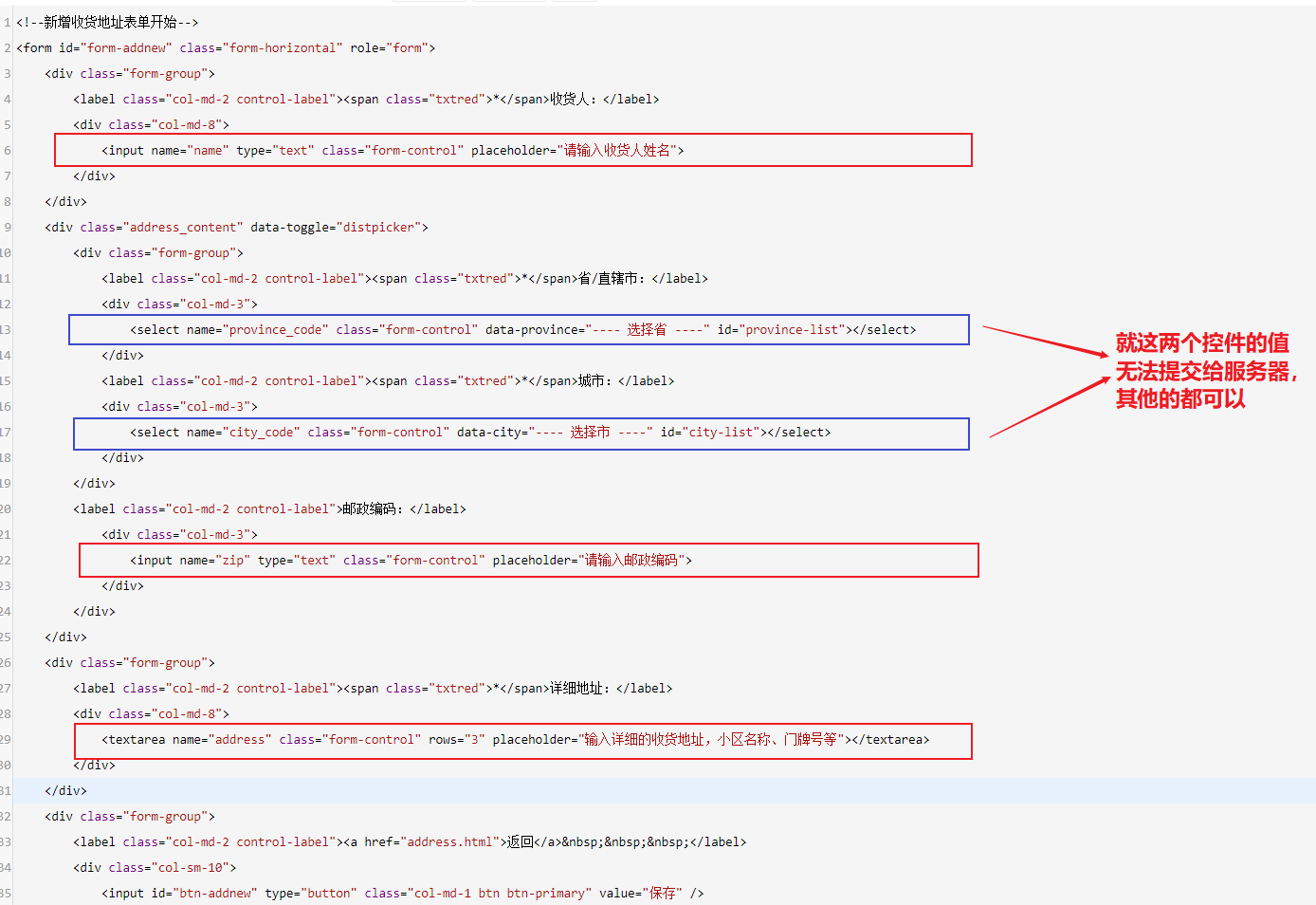Viewport: 1316px width, 905px height.
Task: Click the role="form" attribute
Action: (x=390, y=47)
